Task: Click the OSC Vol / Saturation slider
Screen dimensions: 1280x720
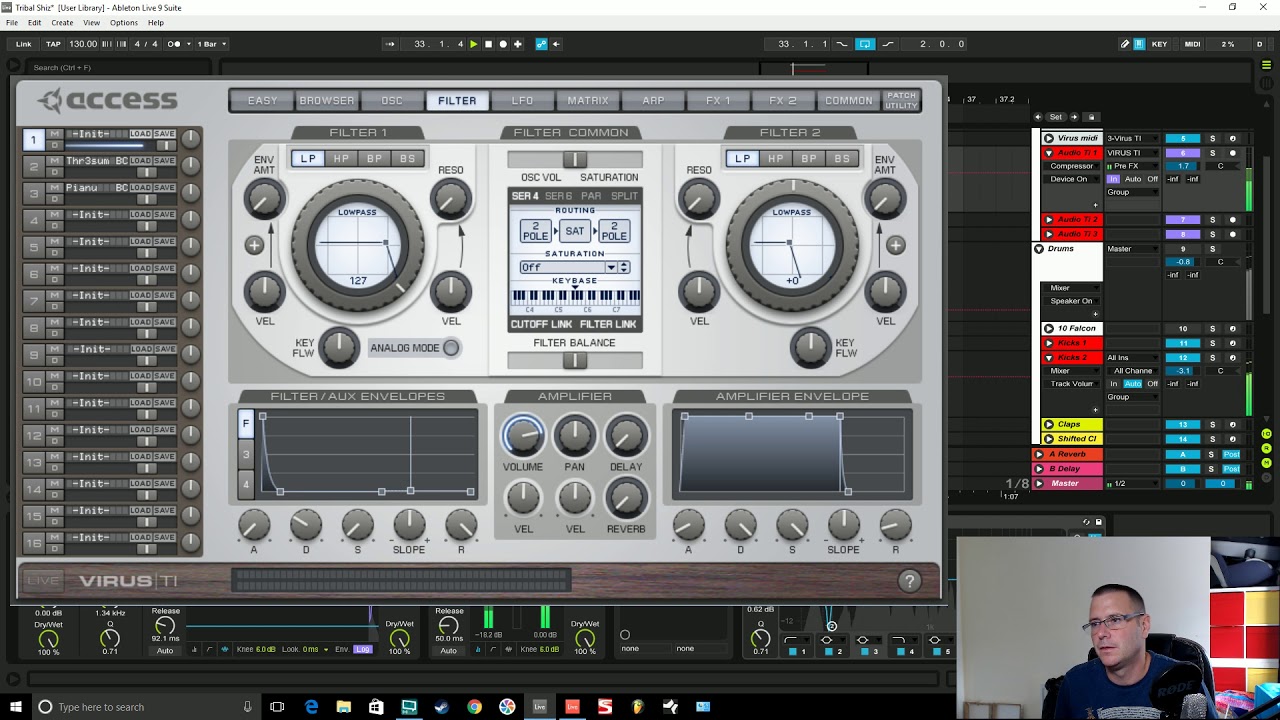Action: [x=574, y=160]
